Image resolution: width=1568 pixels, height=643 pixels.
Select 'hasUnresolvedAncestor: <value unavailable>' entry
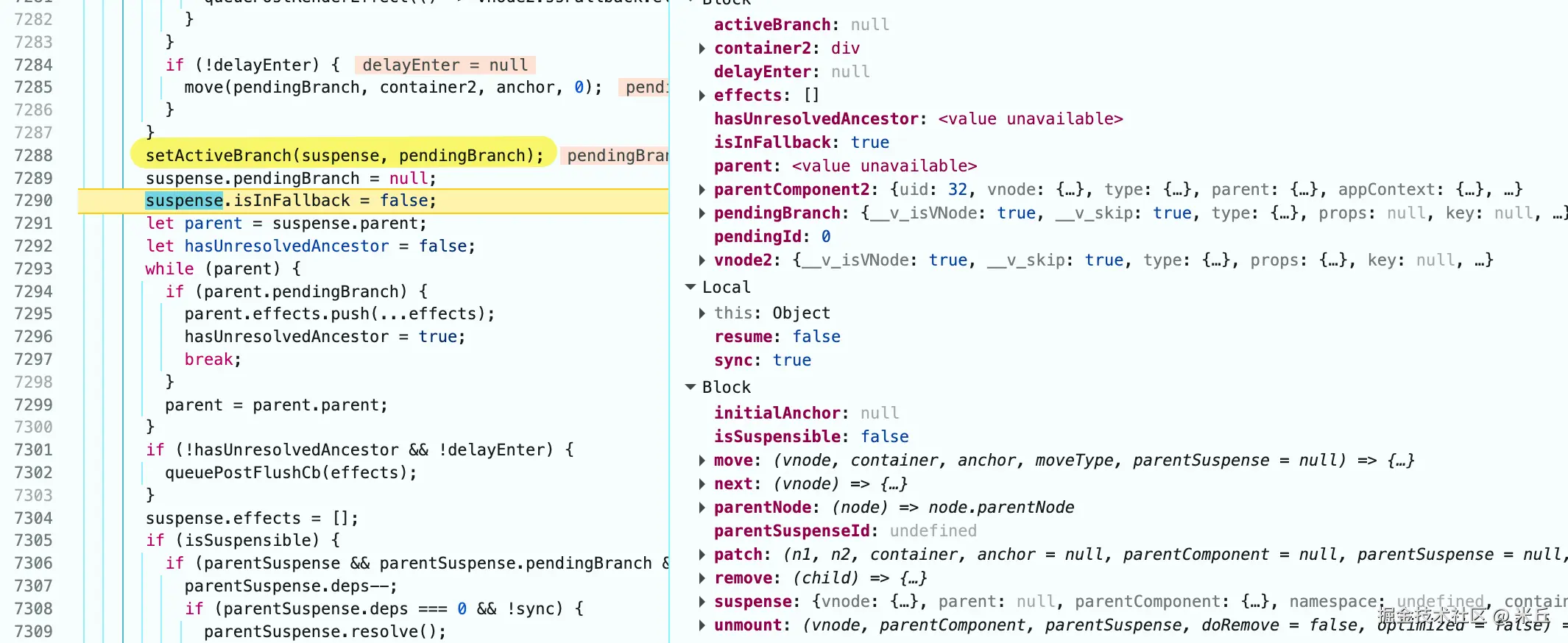click(919, 119)
